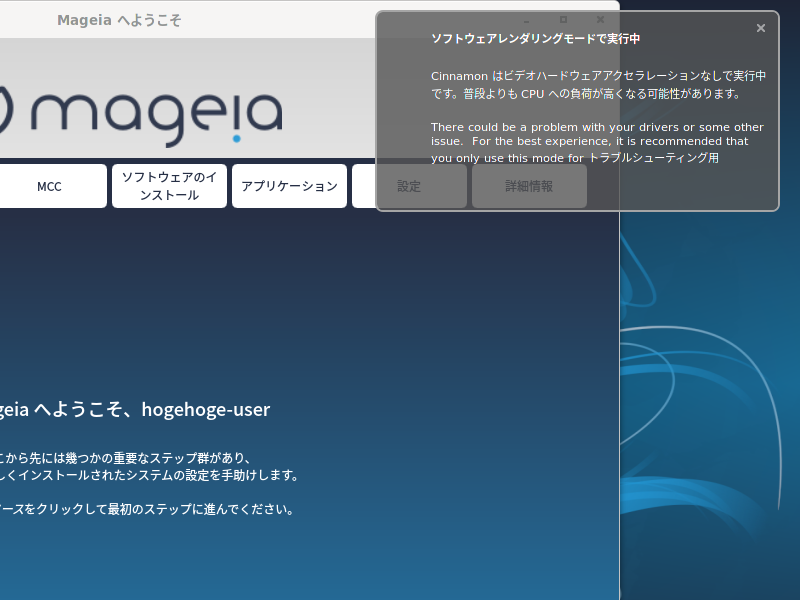Click the 'Mageia へようこそ' window title

click(x=119, y=20)
